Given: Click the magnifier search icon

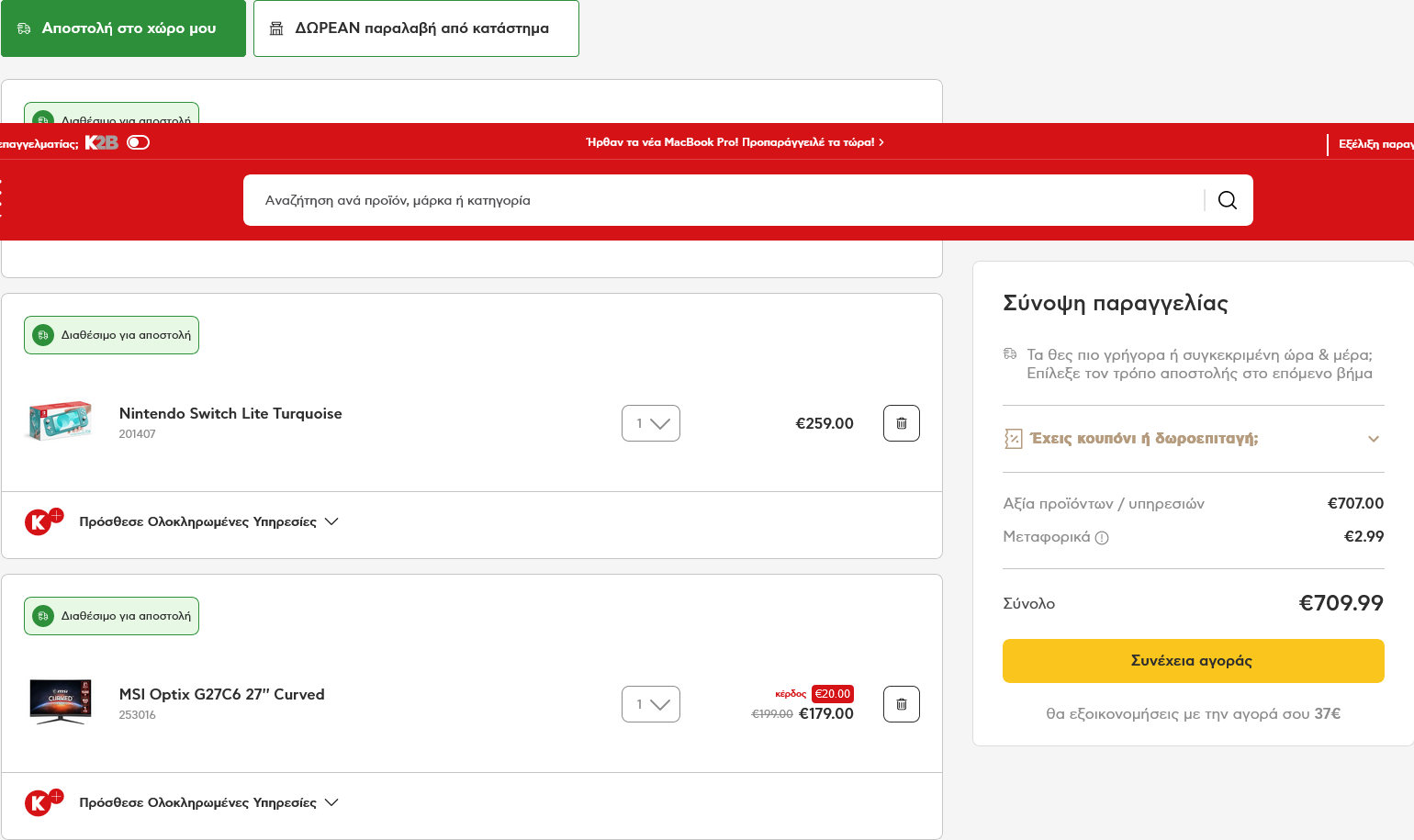Looking at the screenshot, I should 1228,200.
